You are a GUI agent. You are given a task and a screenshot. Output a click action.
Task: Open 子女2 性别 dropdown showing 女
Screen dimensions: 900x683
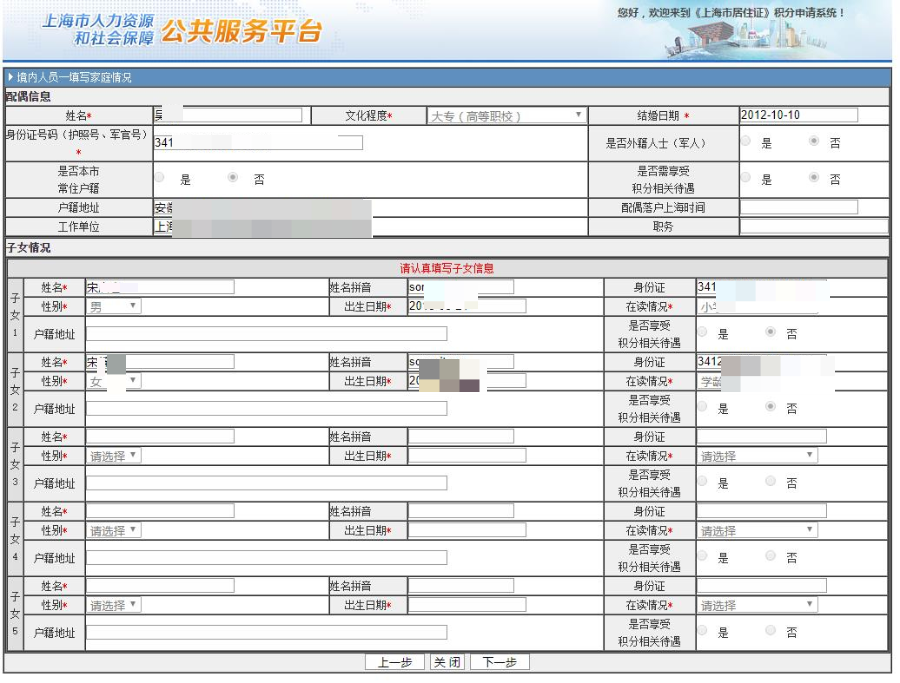(x=114, y=381)
